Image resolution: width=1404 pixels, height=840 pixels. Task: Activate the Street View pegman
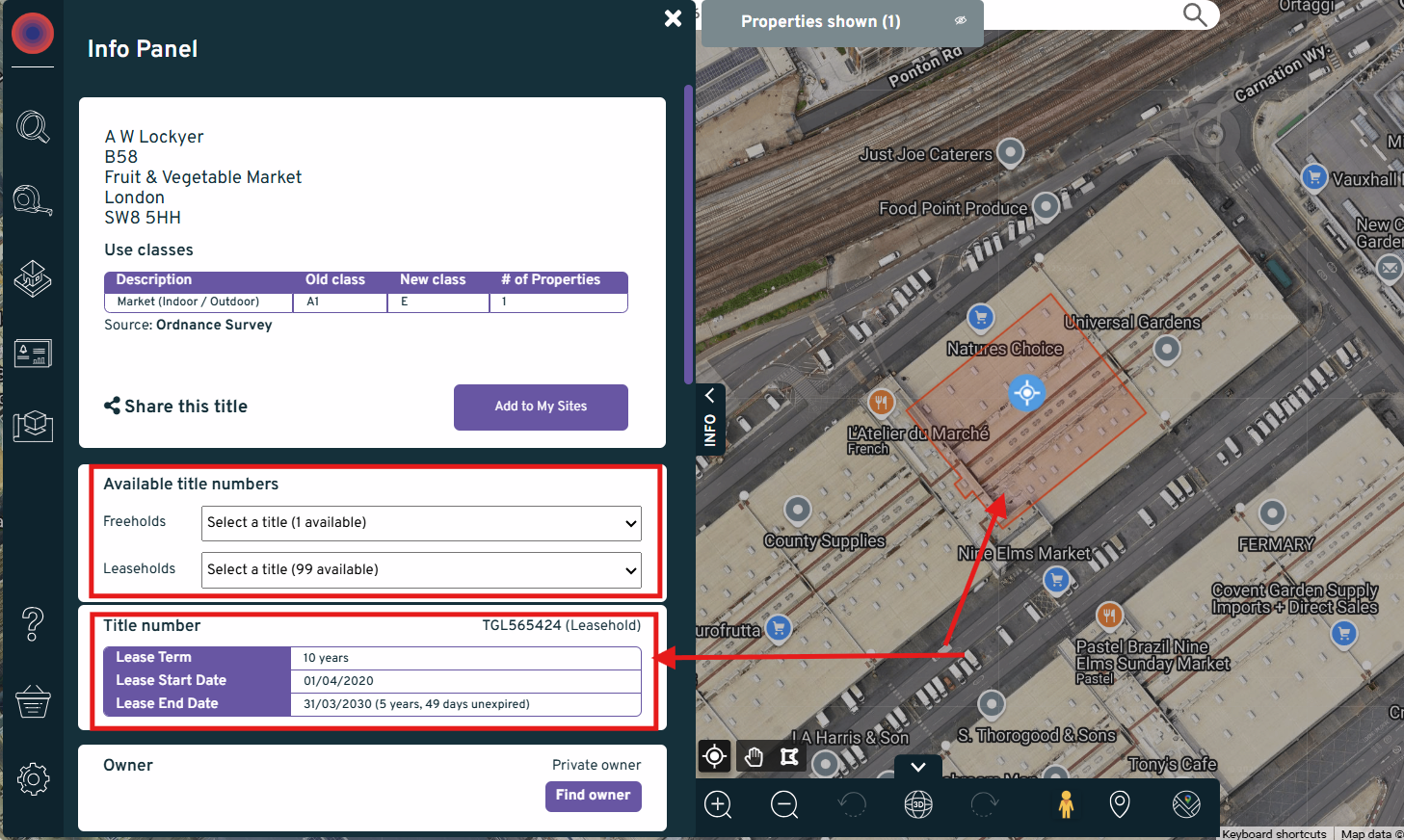point(1066,804)
